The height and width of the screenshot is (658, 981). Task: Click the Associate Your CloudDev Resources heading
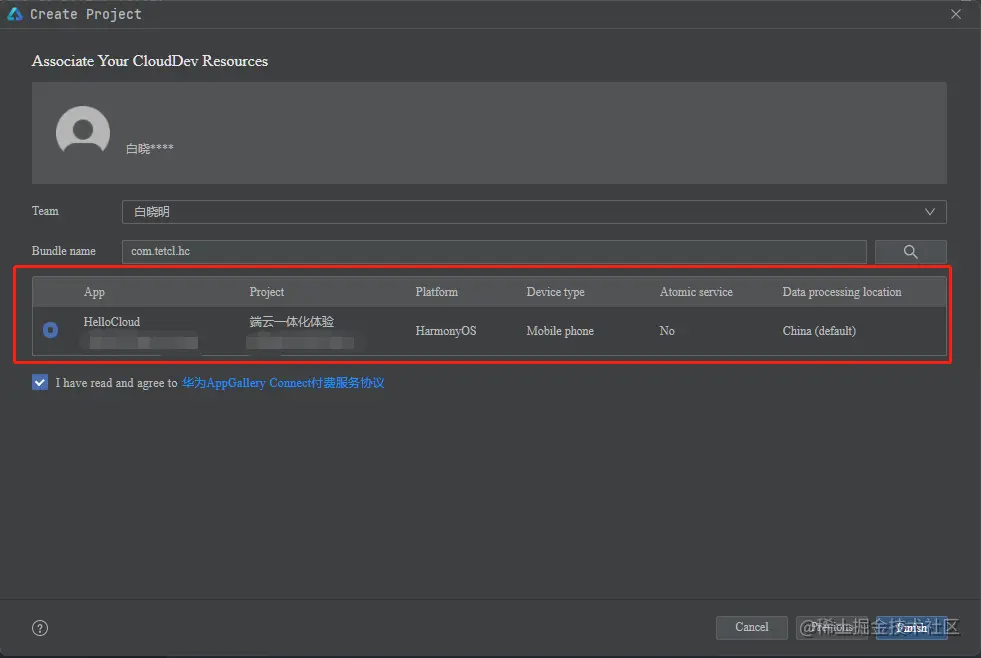150,61
